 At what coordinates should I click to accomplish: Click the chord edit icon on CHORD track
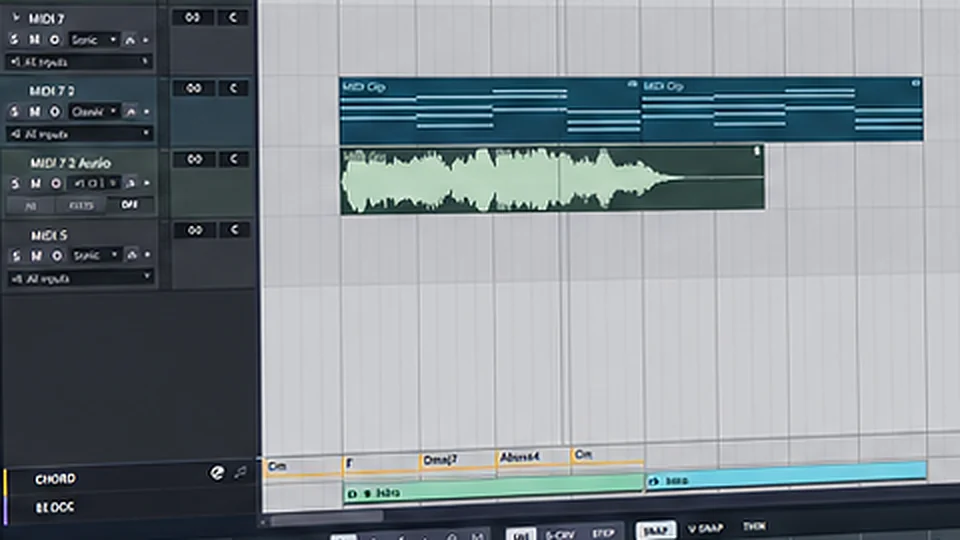(217, 473)
